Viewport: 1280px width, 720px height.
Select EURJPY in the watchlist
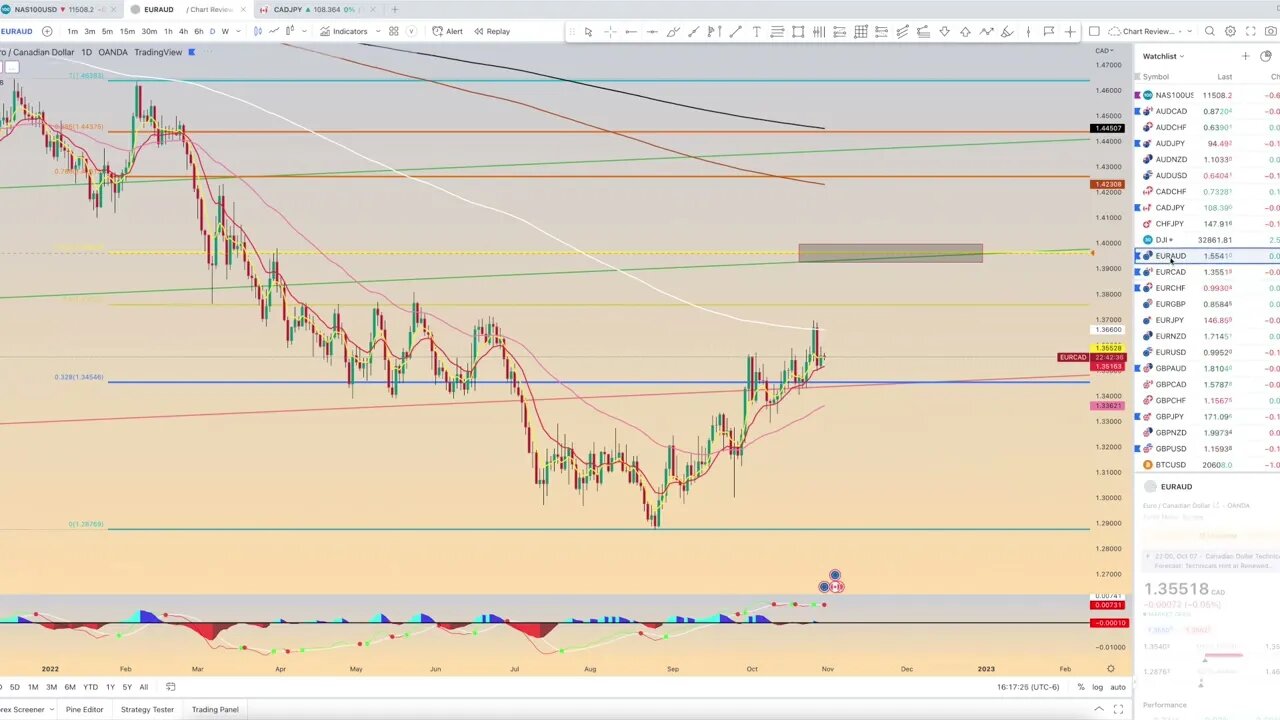coord(1207,320)
